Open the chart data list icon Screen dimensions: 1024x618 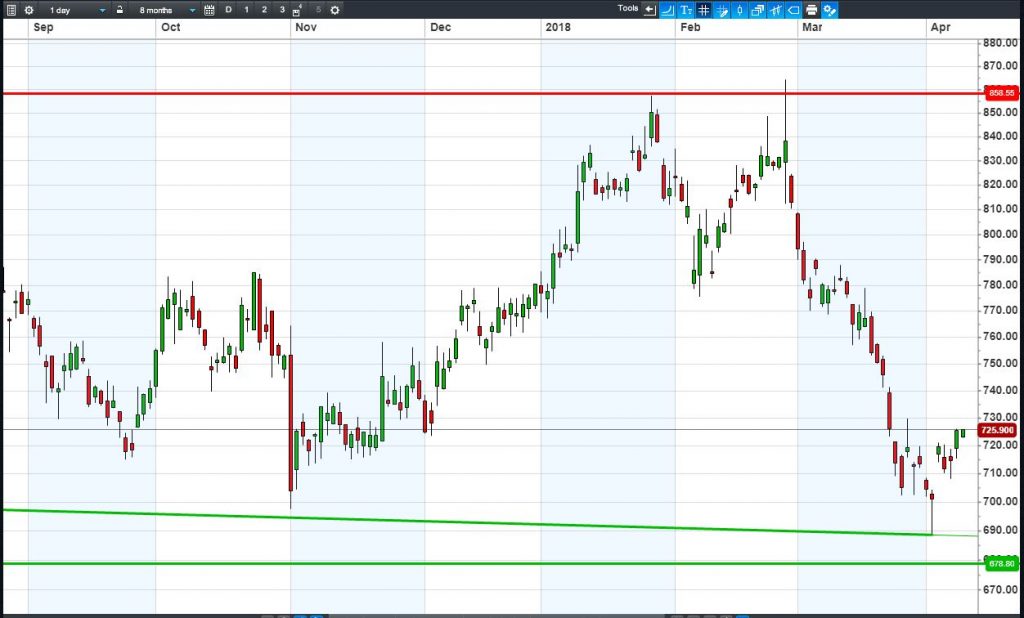click(11, 10)
